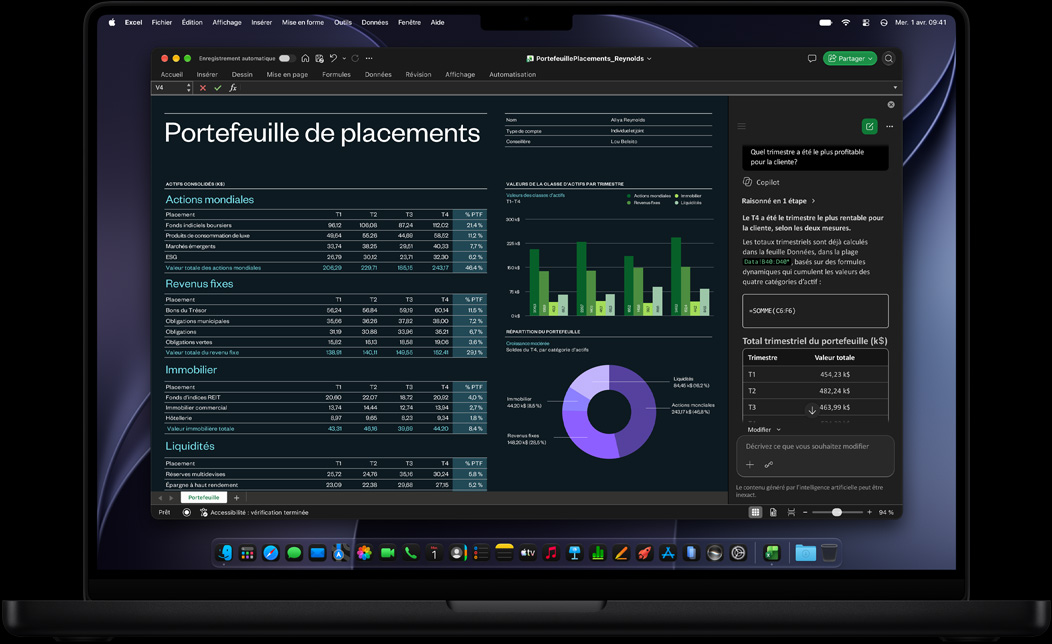1052x644 pixels.
Task: Click 'Accessibilité : vérification terminée' status
Action: point(254,513)
